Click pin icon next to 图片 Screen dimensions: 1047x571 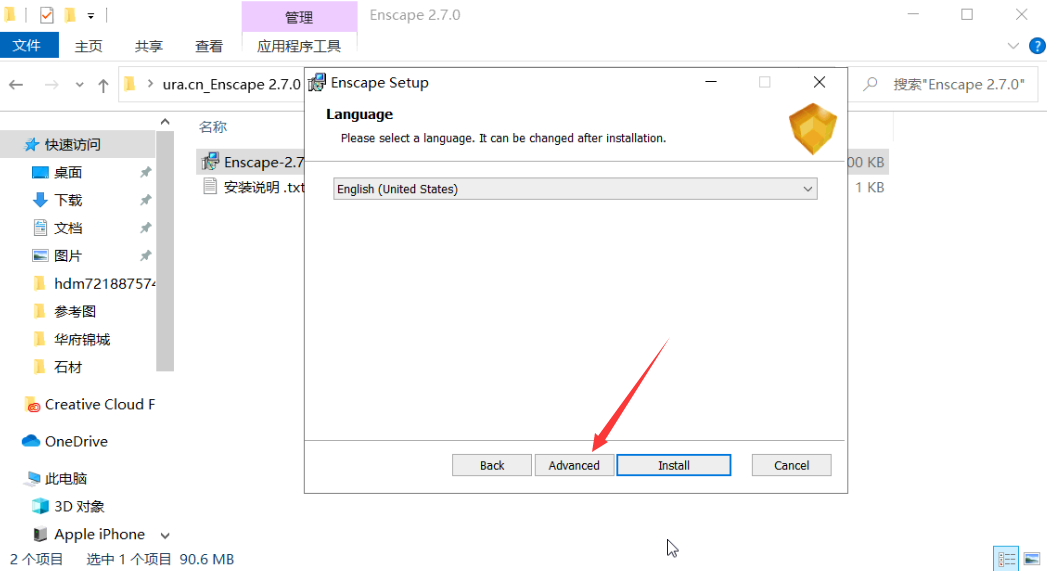[145, 256]
